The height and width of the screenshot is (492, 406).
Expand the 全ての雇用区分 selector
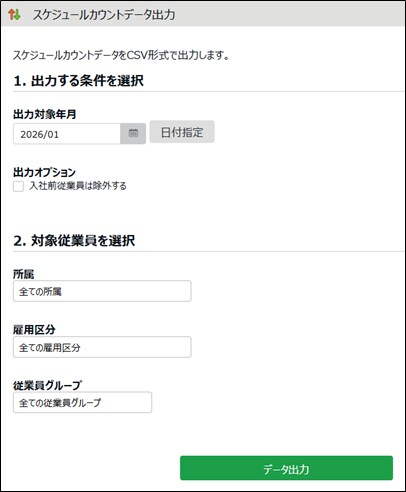coord(102,347)
